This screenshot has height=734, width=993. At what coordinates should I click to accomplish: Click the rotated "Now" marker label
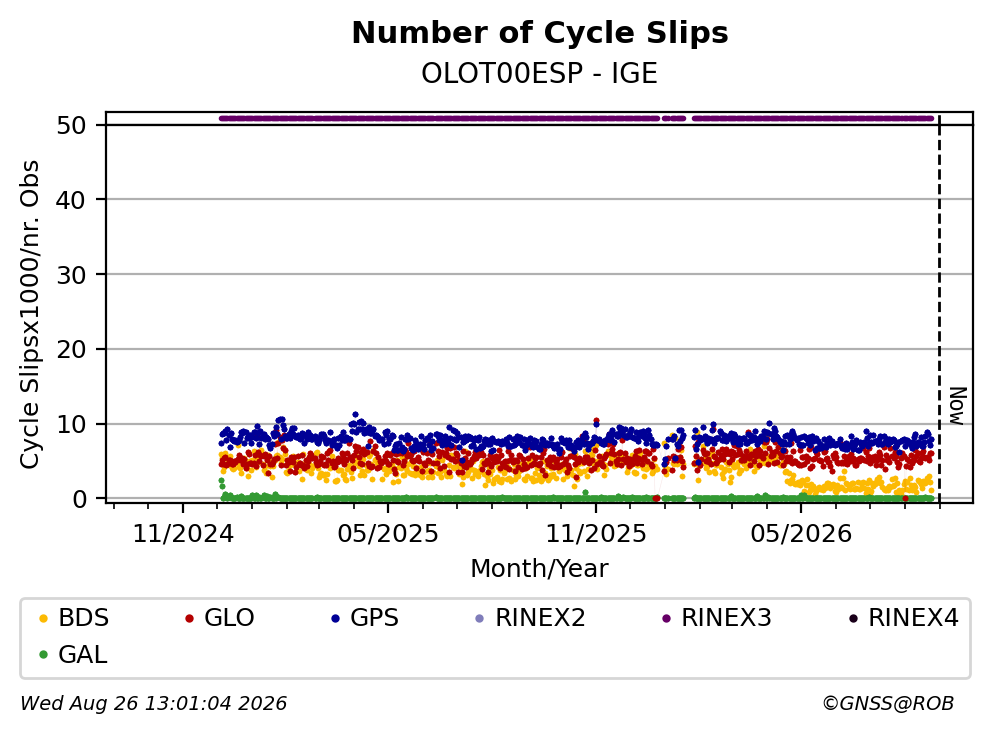[958, 406]
